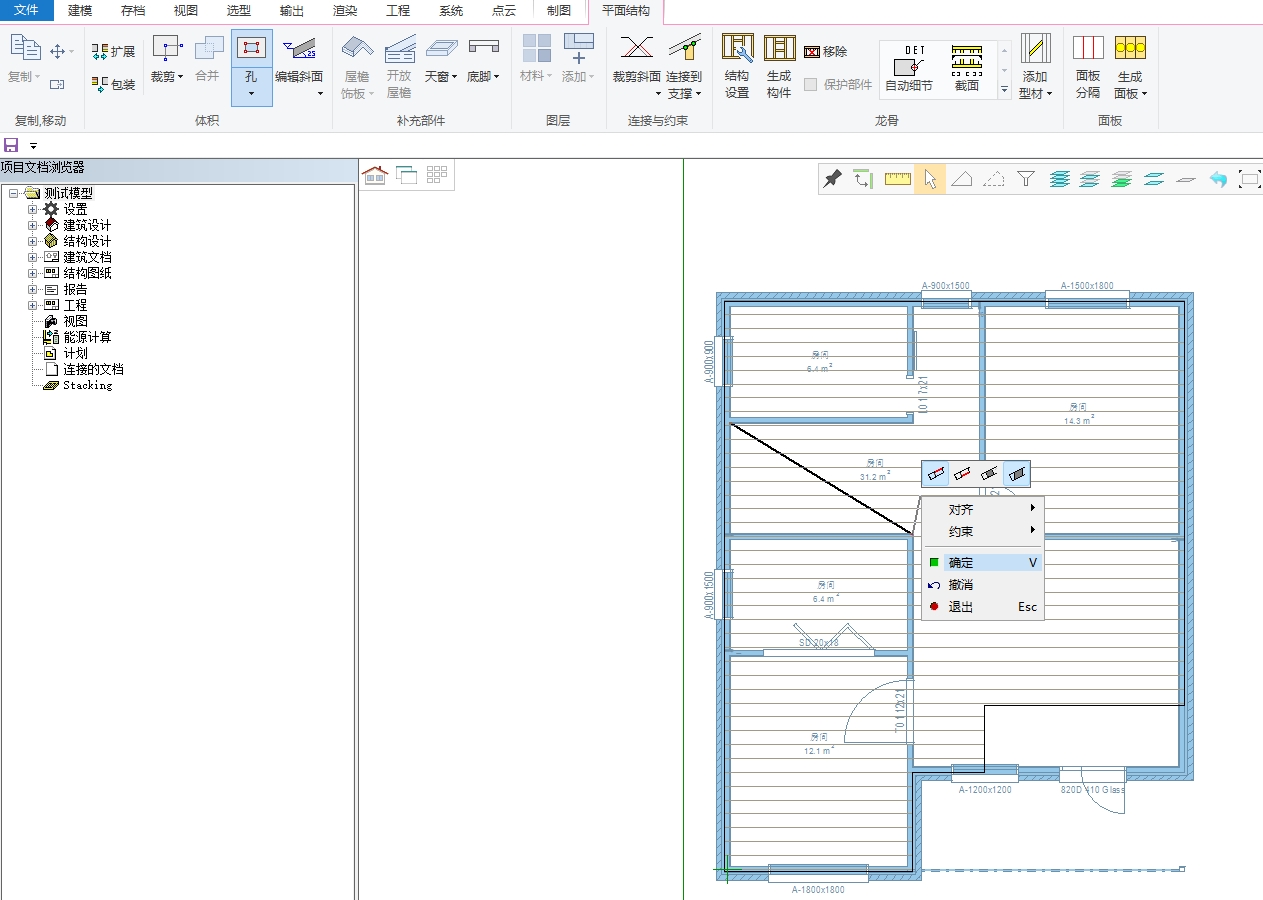Click the funnel filter icon
The width and height of the screenshot is (1263, 900).
tap(1026, 179)
